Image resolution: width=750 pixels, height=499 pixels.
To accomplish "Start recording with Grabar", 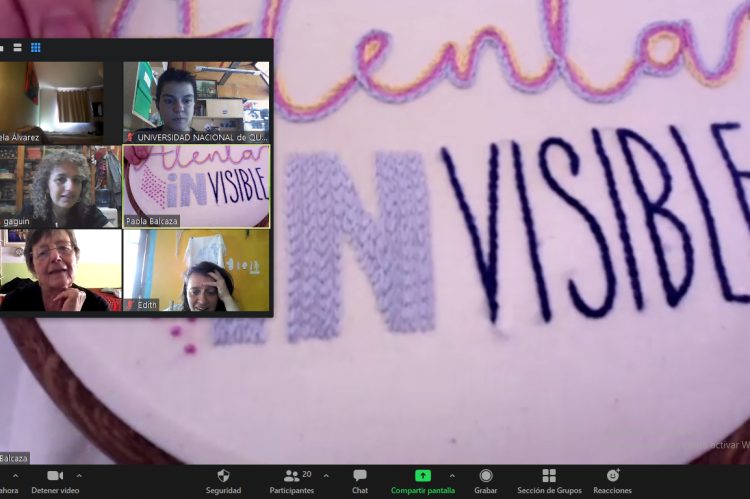I will coord(486,479).
